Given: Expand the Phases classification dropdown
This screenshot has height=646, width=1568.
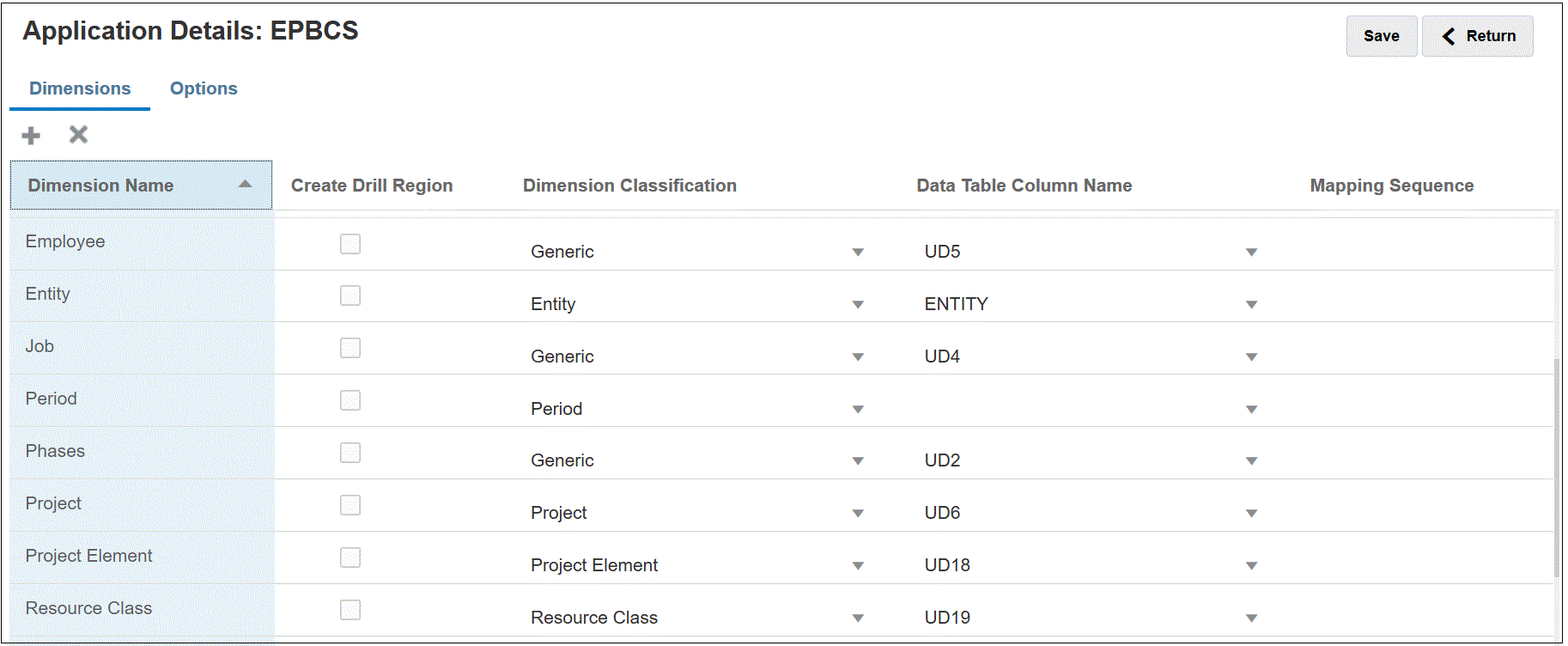Looking at the screenshot, I should coord(857,461).
